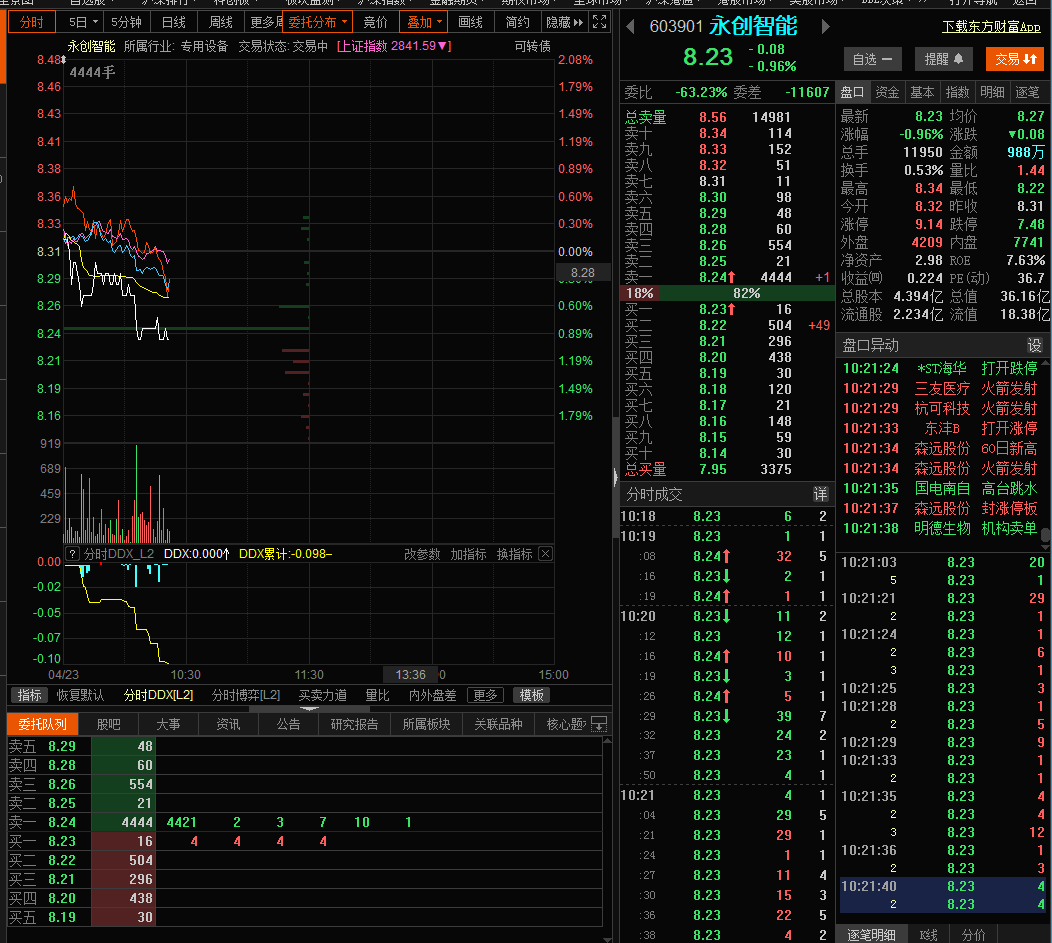Click 换指标 to change indicator

coord(515,554)
